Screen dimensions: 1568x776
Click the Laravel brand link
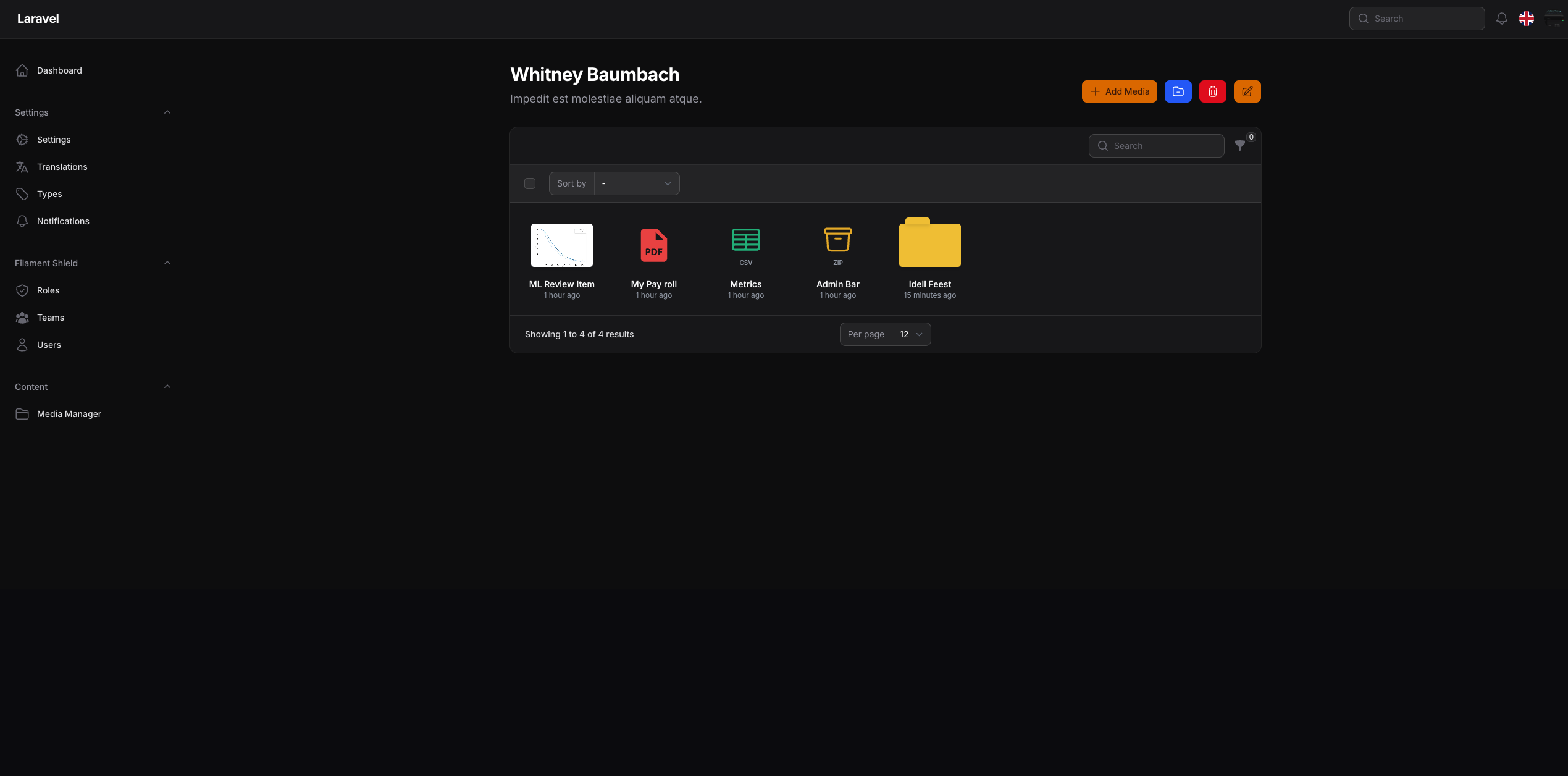pos(38,19)
